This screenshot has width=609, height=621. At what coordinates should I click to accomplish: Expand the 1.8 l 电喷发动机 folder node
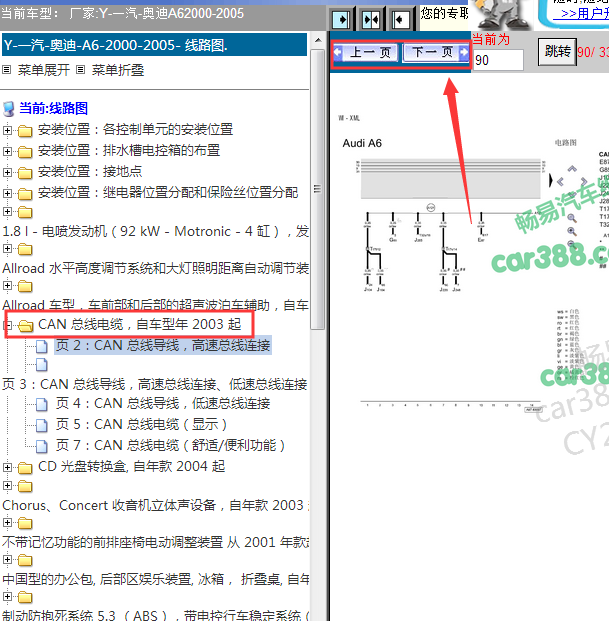7,211
